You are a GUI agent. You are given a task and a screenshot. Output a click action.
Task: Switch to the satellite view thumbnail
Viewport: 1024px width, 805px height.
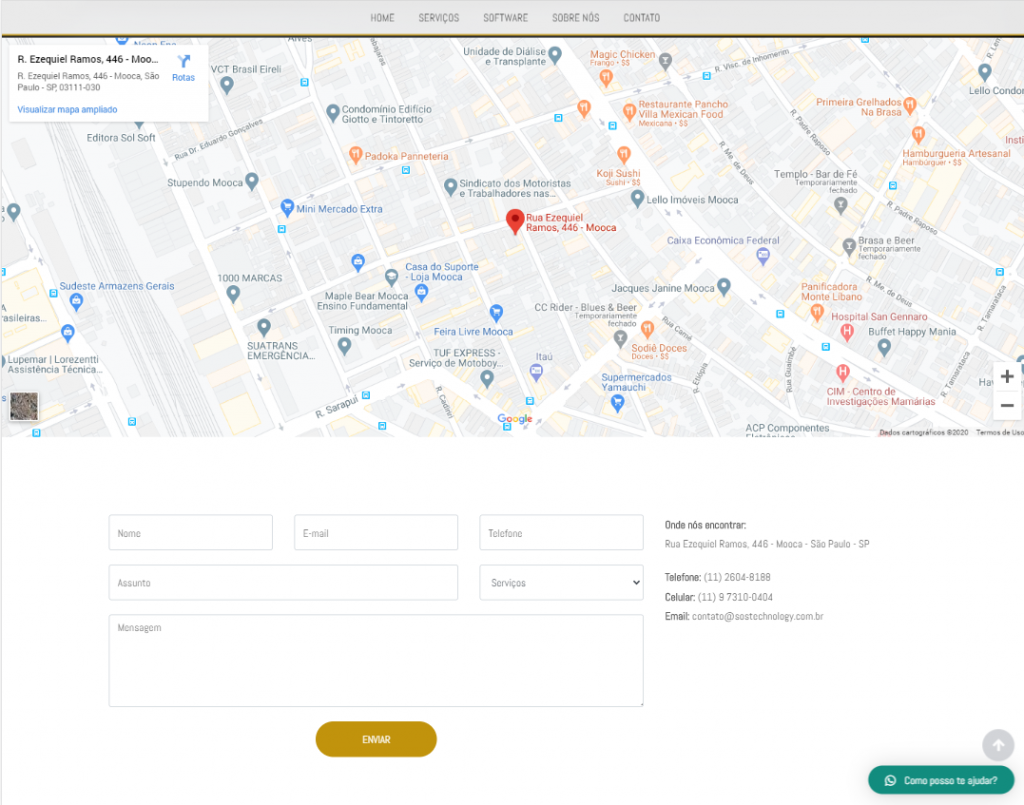(x=24, y=406)
